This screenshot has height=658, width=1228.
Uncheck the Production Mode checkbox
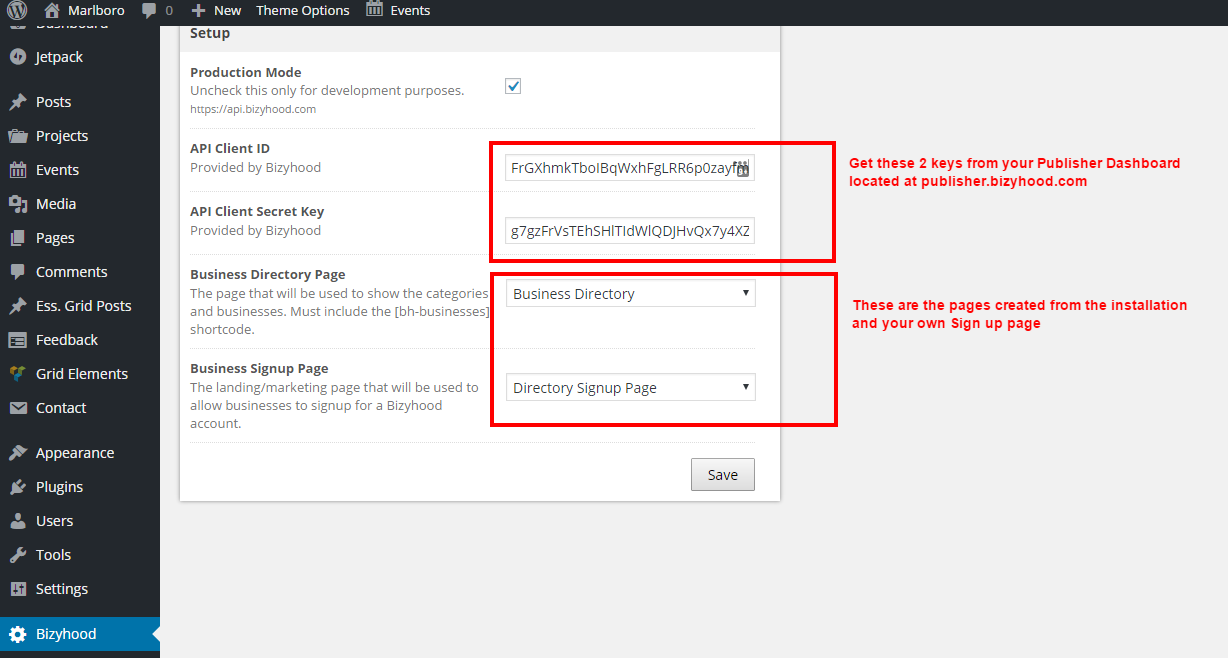click(x=513, y=86)
